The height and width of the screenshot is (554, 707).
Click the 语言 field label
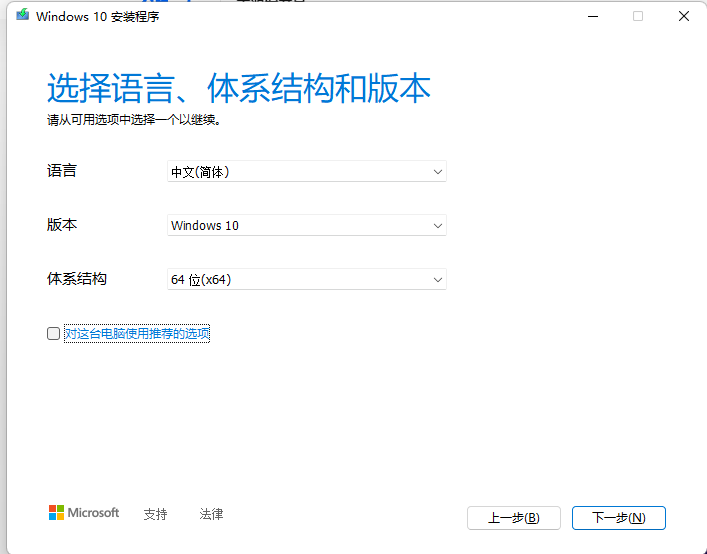pyautogui.click(x=62, y=171)
